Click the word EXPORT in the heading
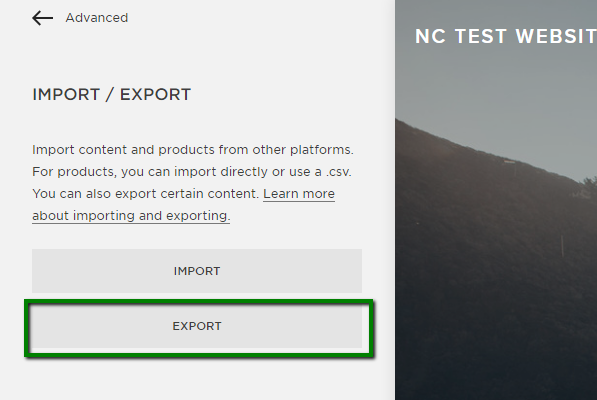The height and width of the screenshot is (400, 597). point(155,94)
